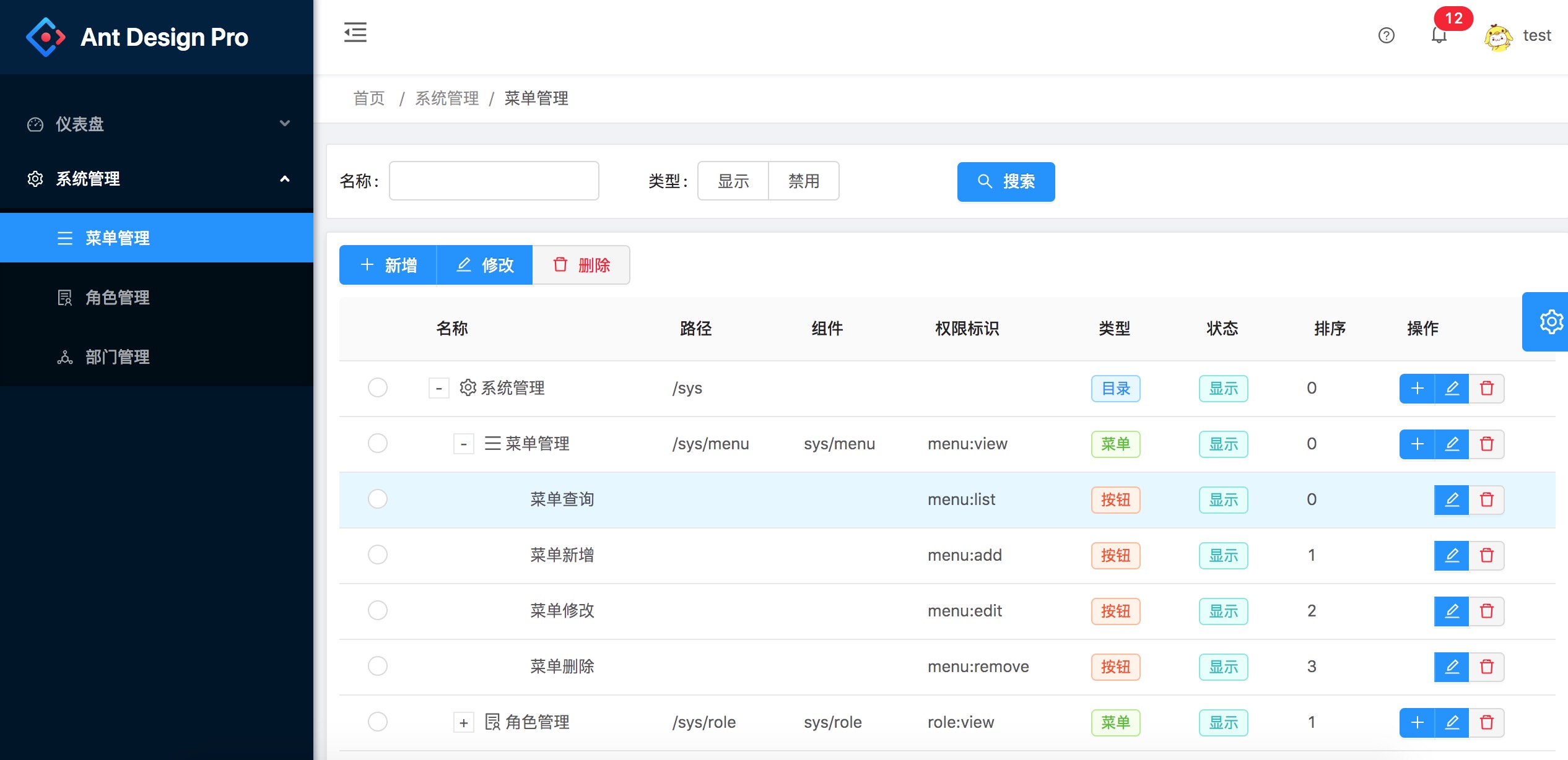Click the trash icon in 菜单删除 row
1568x760 pixels.
(x=1486, y=667)
